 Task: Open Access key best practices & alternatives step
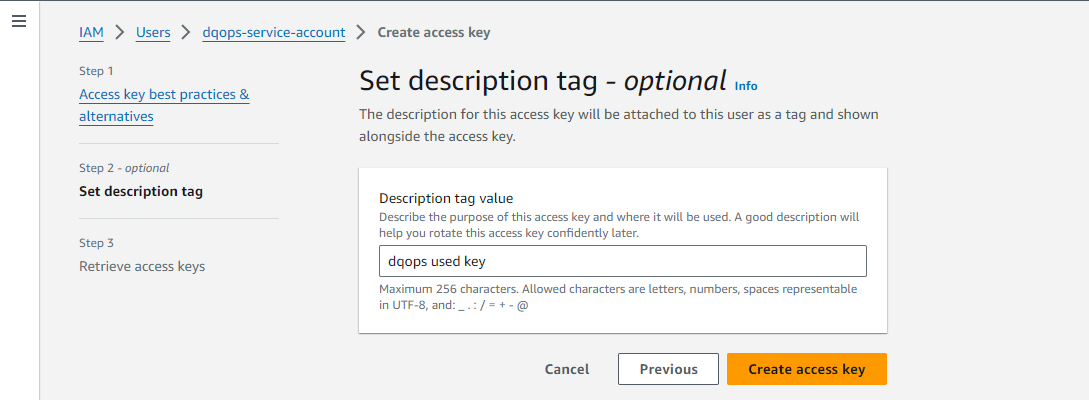point(165,106)
